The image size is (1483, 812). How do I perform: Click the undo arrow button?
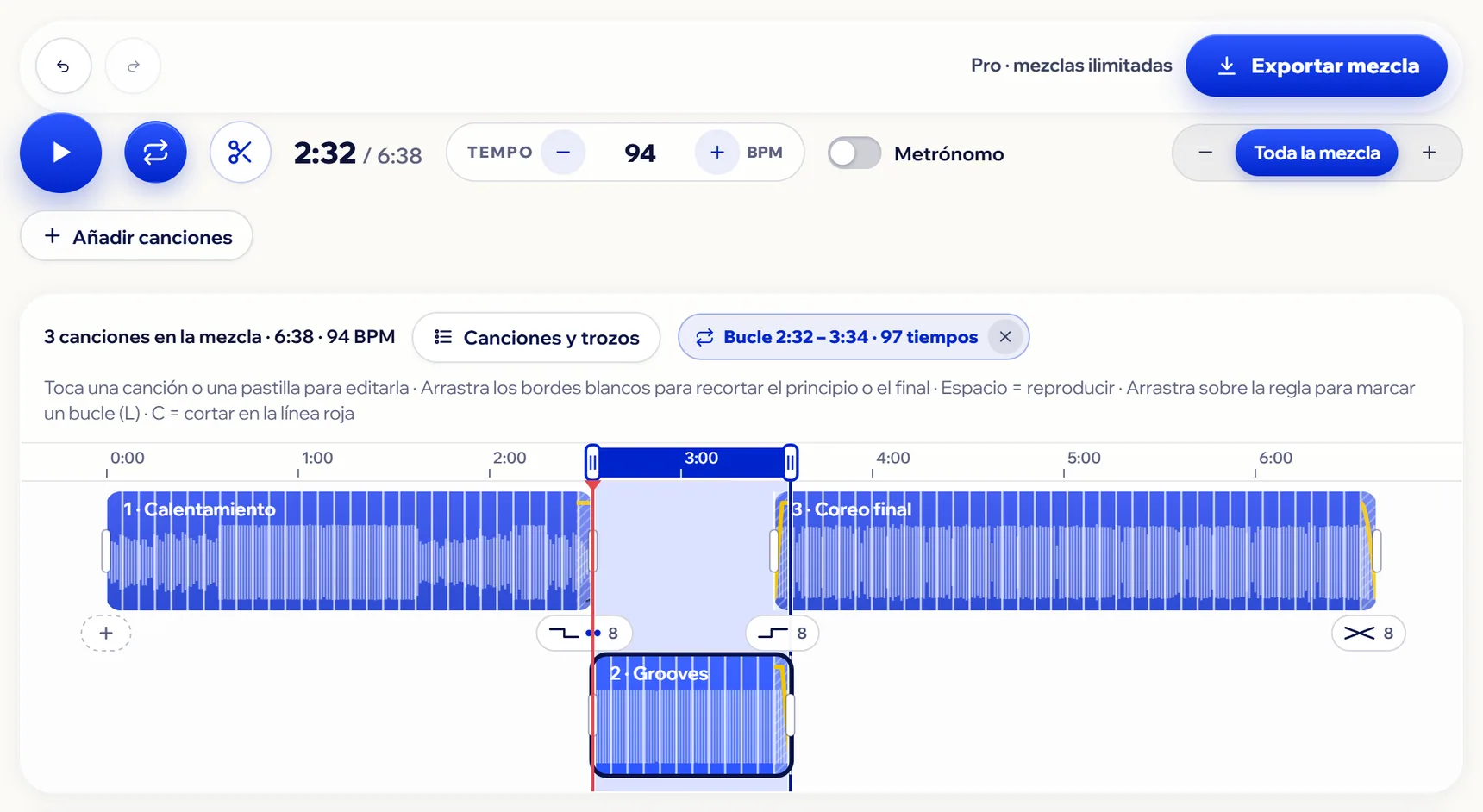63,66
